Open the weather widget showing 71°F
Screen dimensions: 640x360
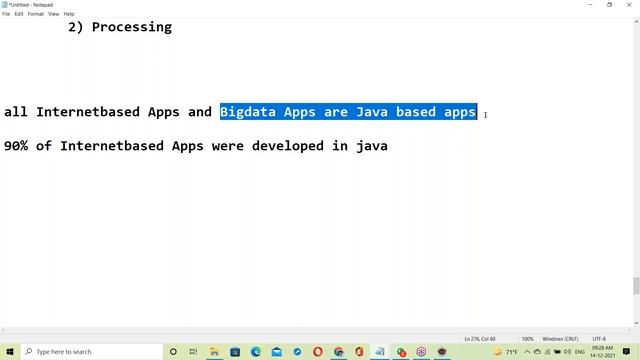(x=505, y=351)
